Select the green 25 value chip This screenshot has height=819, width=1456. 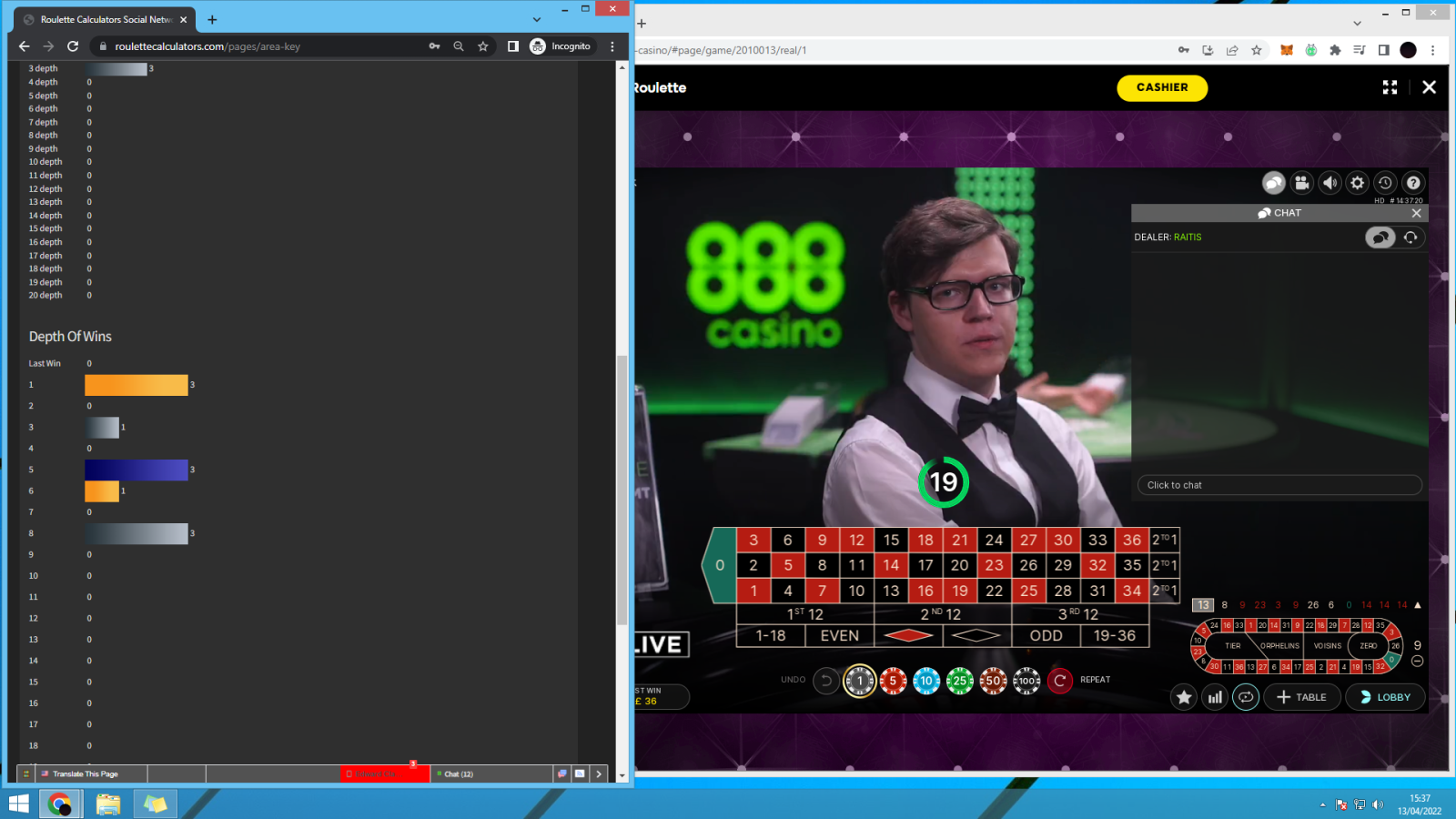point(959,681)
